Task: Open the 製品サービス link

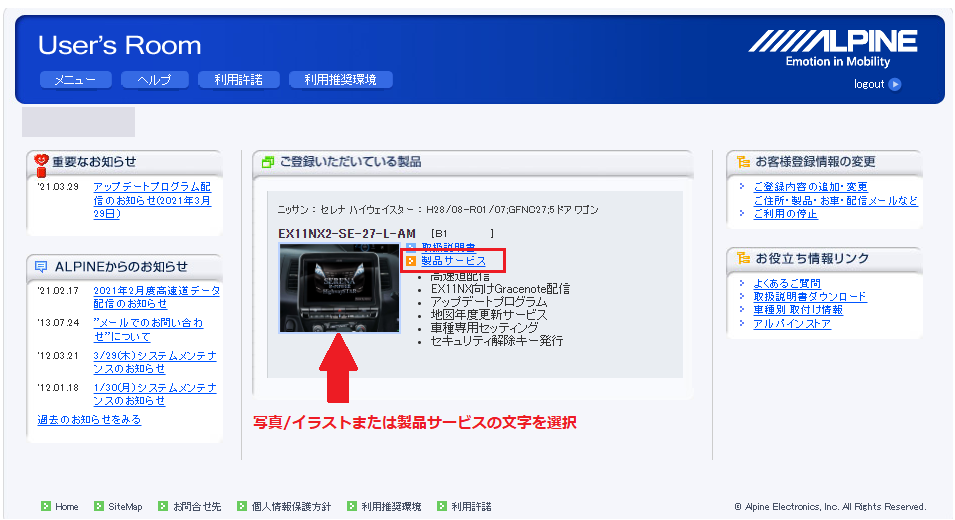Action: [x=453, y=261]
